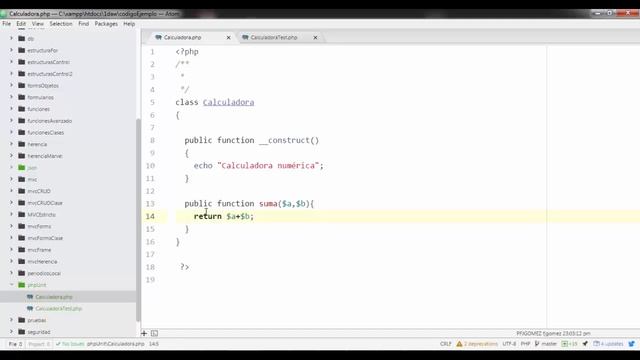Expand the estructuraFor folder
This screenshot has width=640, height=360.
(x=11, y=50)
